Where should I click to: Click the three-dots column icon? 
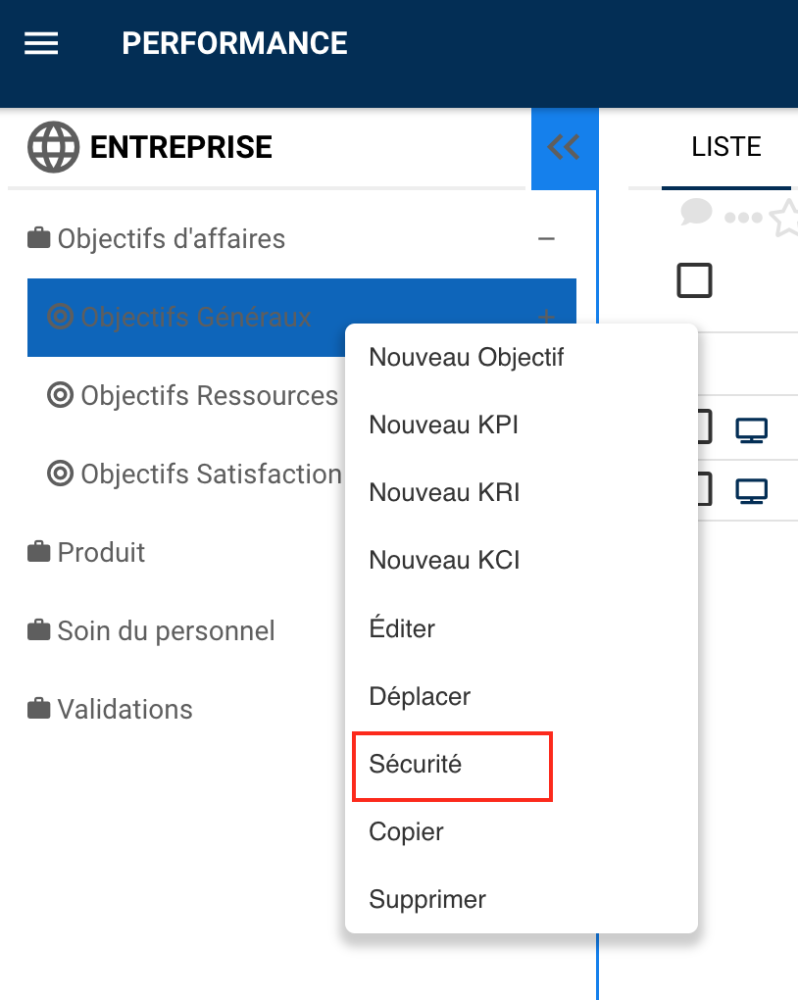[743, 217]
